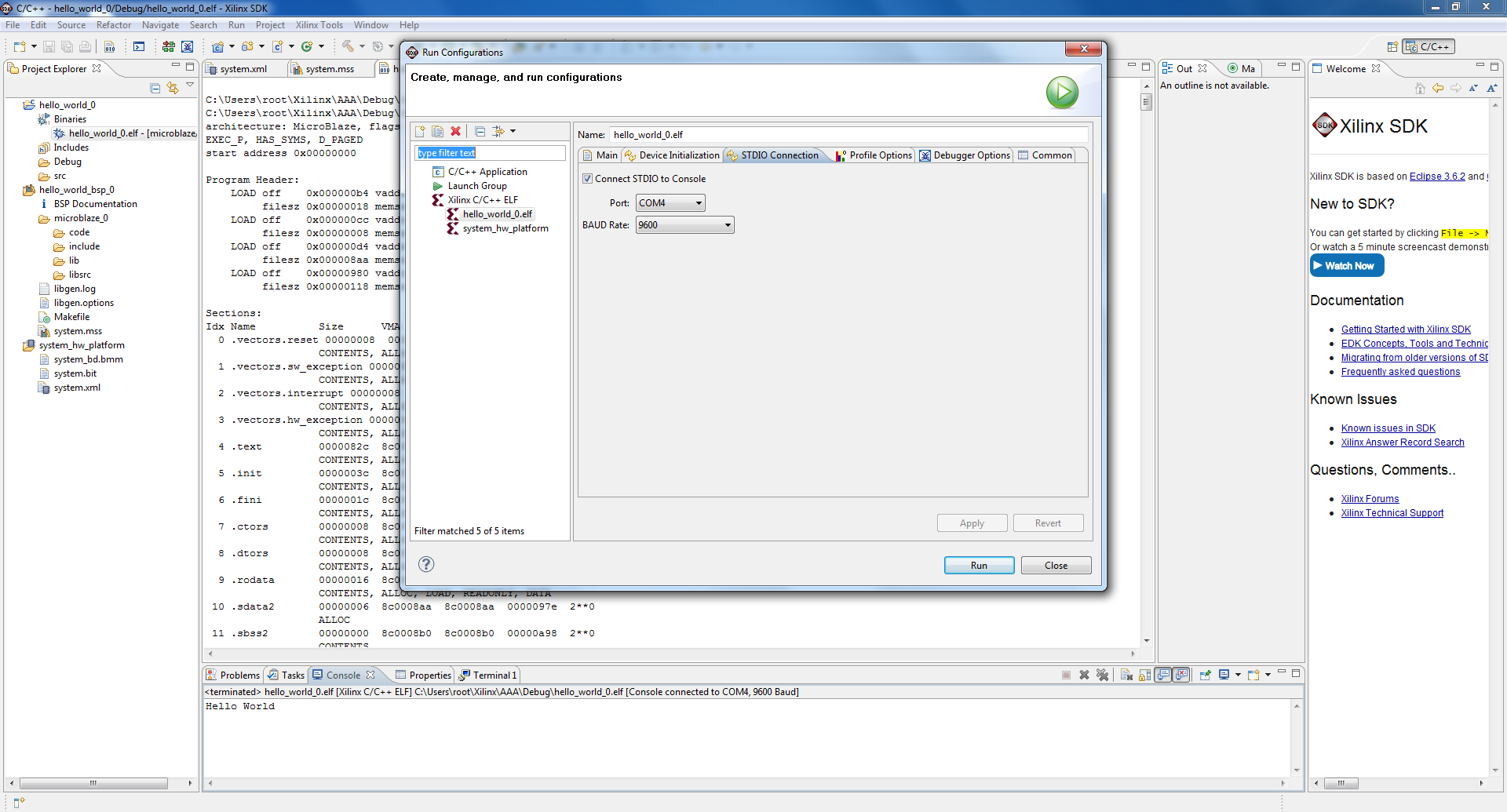The height and width of the screenshot is (812, 1507).
Task: Click Remove Launch icon in Console toolbar
Action: pyautogui.click(x=1084, y=675)
